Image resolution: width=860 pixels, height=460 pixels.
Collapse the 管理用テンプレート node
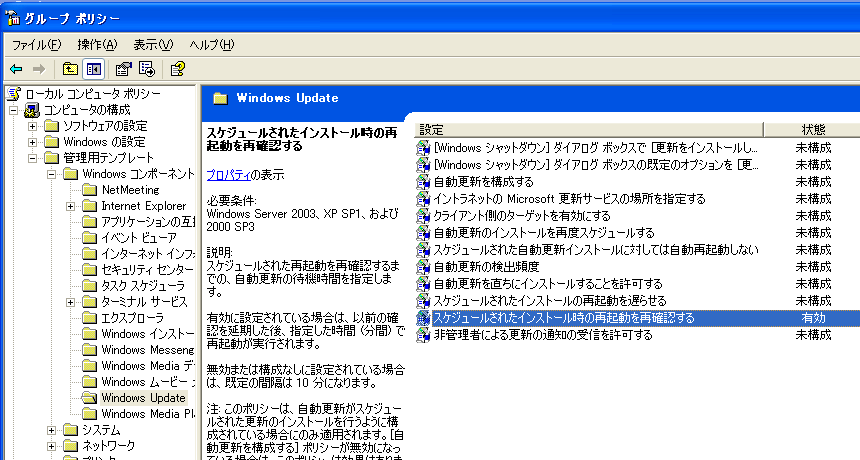(x=32, y=158)
